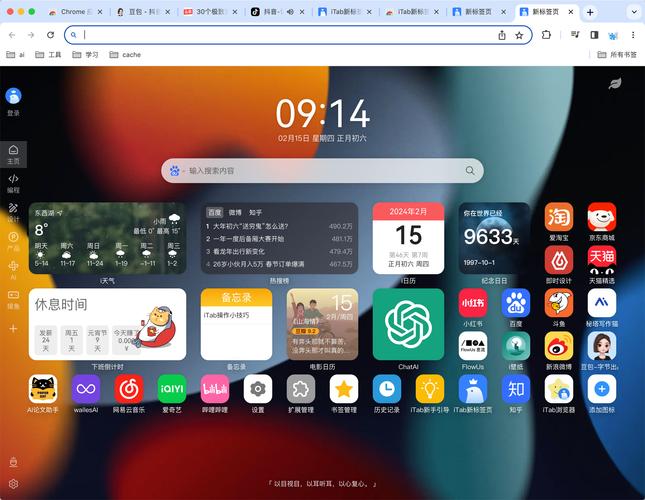Open the 豆包 avatar app icon
This screenshot has width=645, height=500.
pos(602,346)
